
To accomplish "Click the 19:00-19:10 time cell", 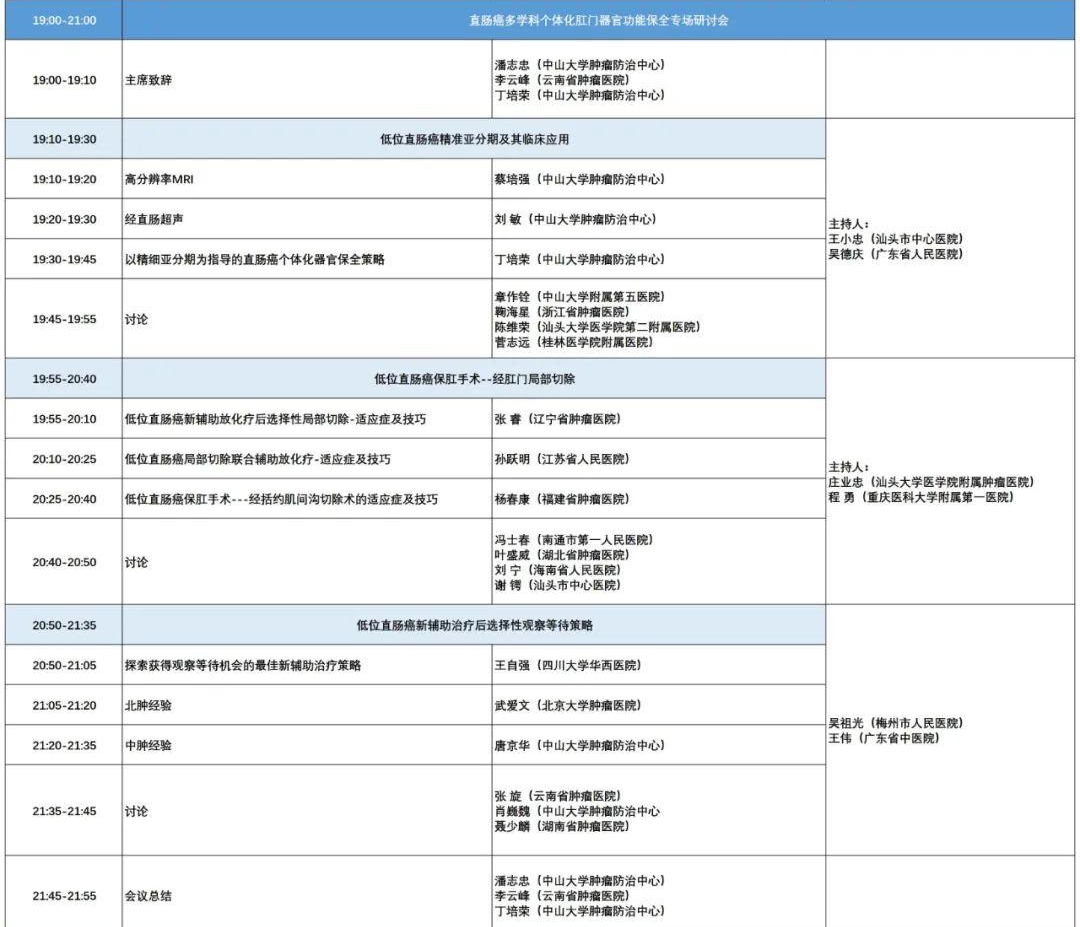I will pyautogui.click(x=64, y=80).
